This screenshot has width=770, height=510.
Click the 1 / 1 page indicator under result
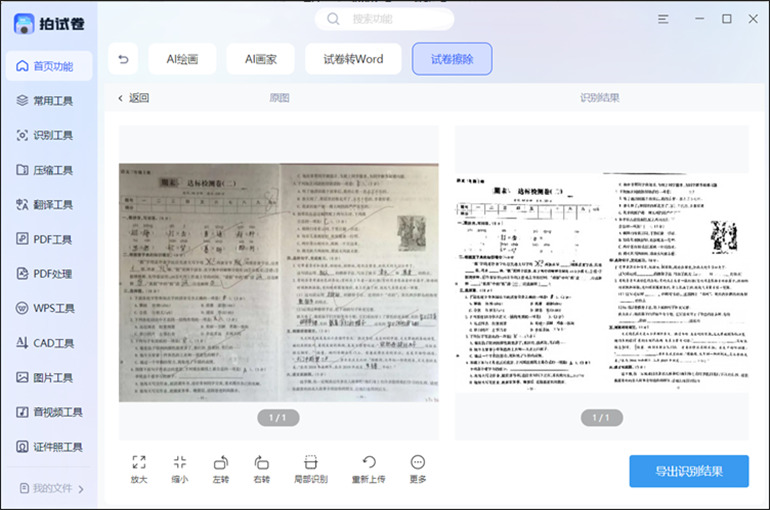pos(602,418)
